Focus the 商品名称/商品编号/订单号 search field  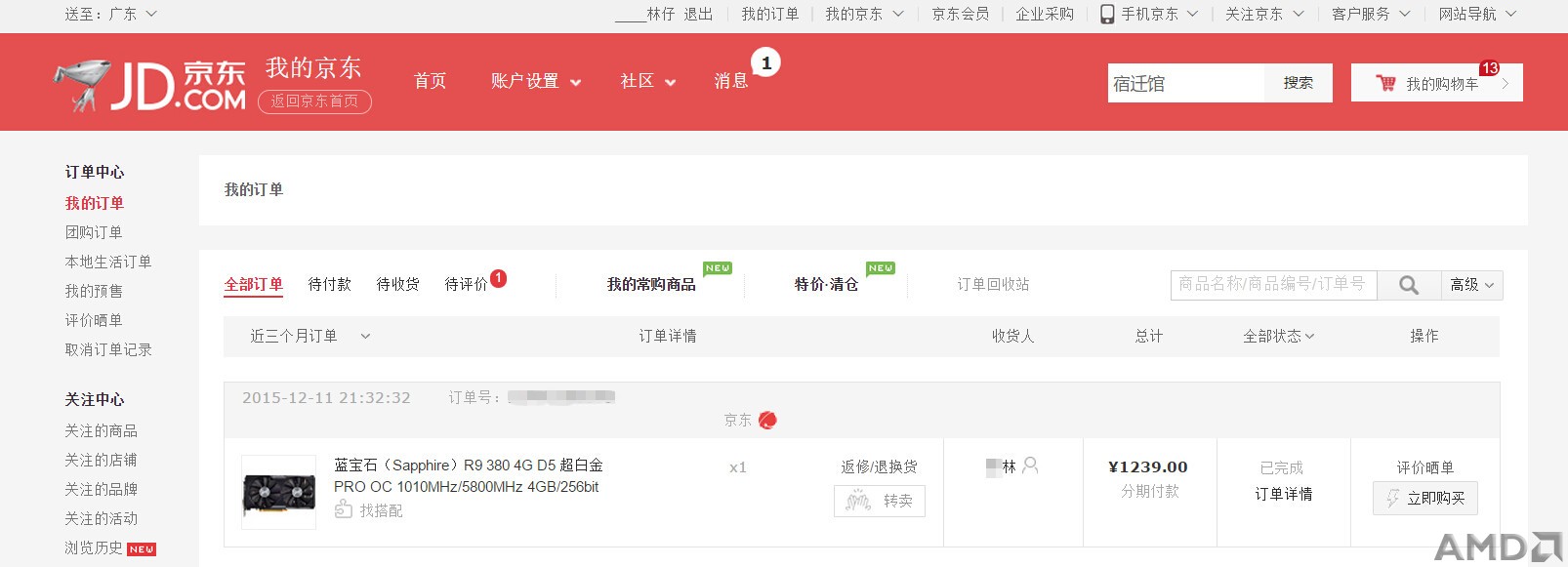click(1274, 285)
